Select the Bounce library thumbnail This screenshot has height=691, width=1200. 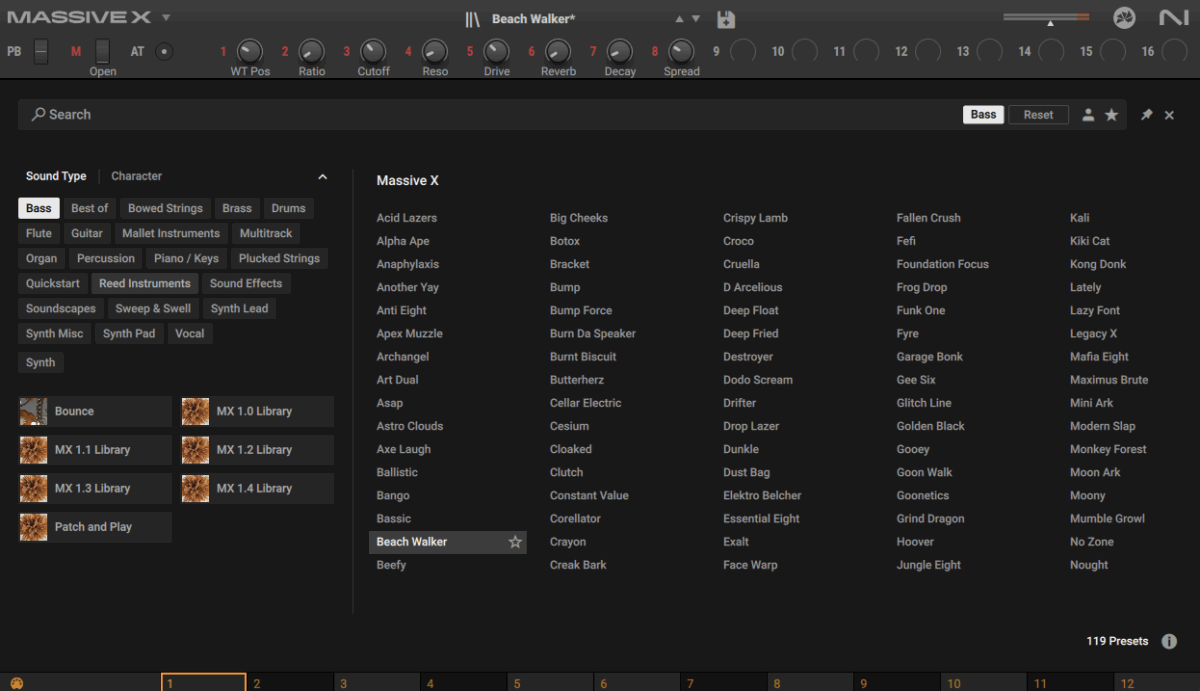33,411
